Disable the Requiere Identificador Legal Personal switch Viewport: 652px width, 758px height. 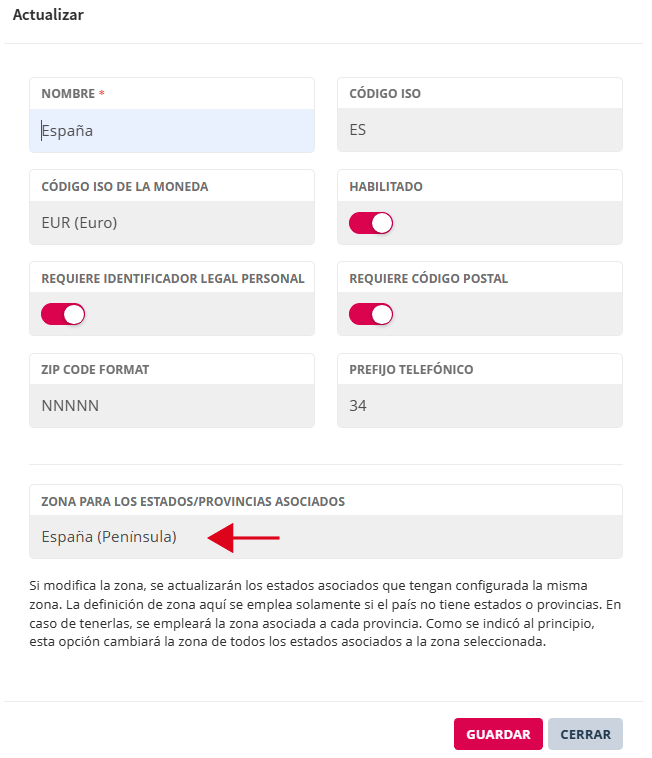pyautogui.click(x=63, y=314)
